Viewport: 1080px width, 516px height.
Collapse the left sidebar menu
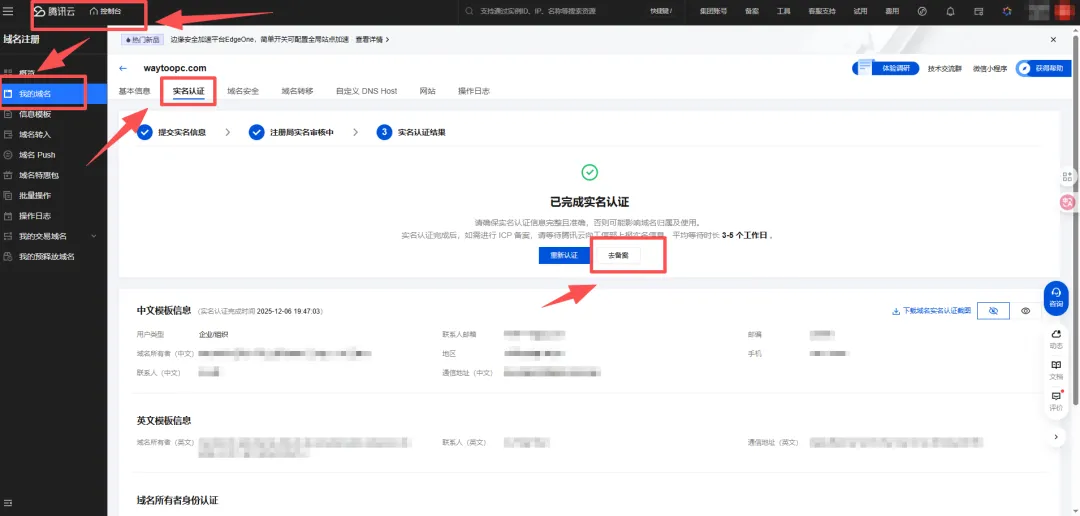(9, 501)
